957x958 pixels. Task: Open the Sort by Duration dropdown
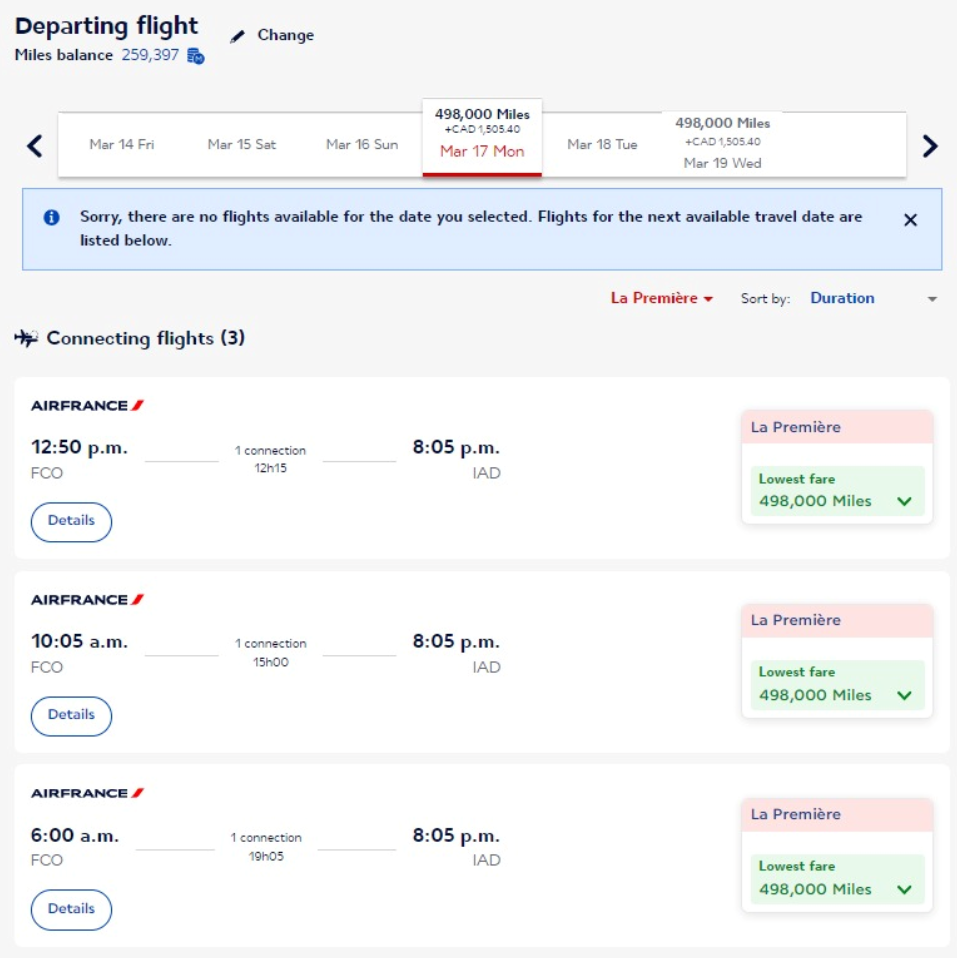[x=873, y=298]
